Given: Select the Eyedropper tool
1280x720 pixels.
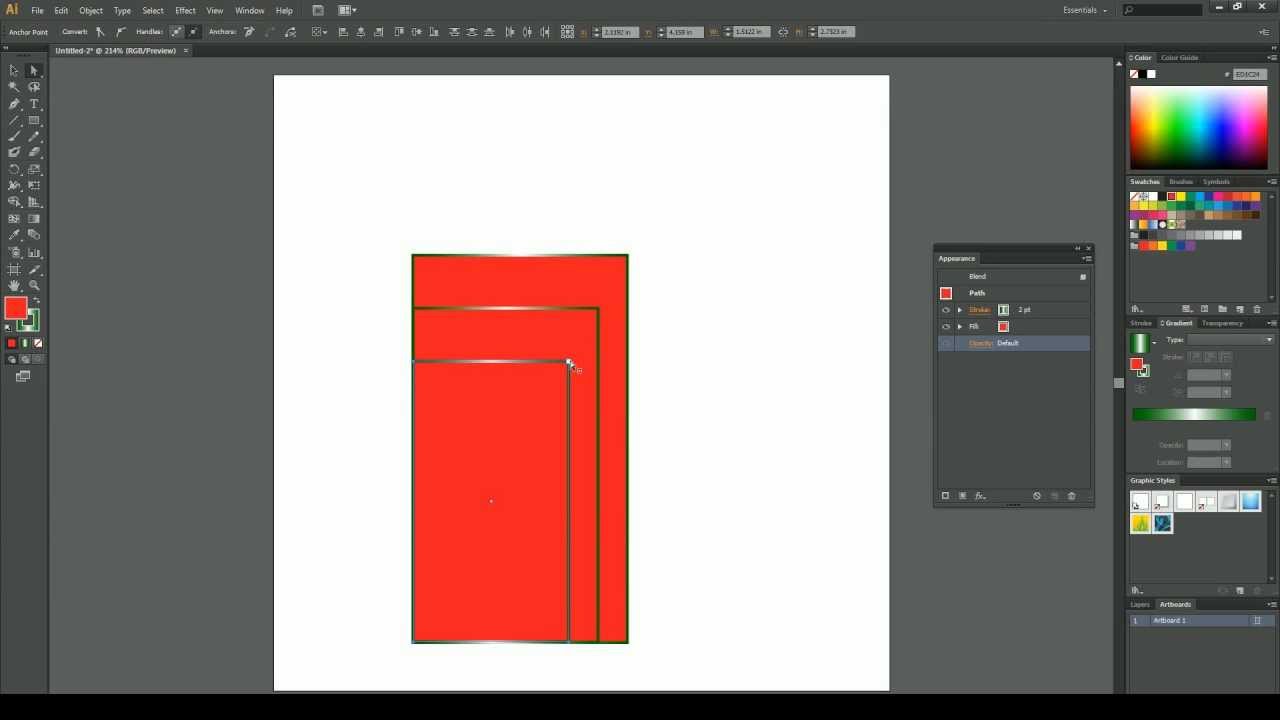Looking at the screenshot, I should coord(14,235).
